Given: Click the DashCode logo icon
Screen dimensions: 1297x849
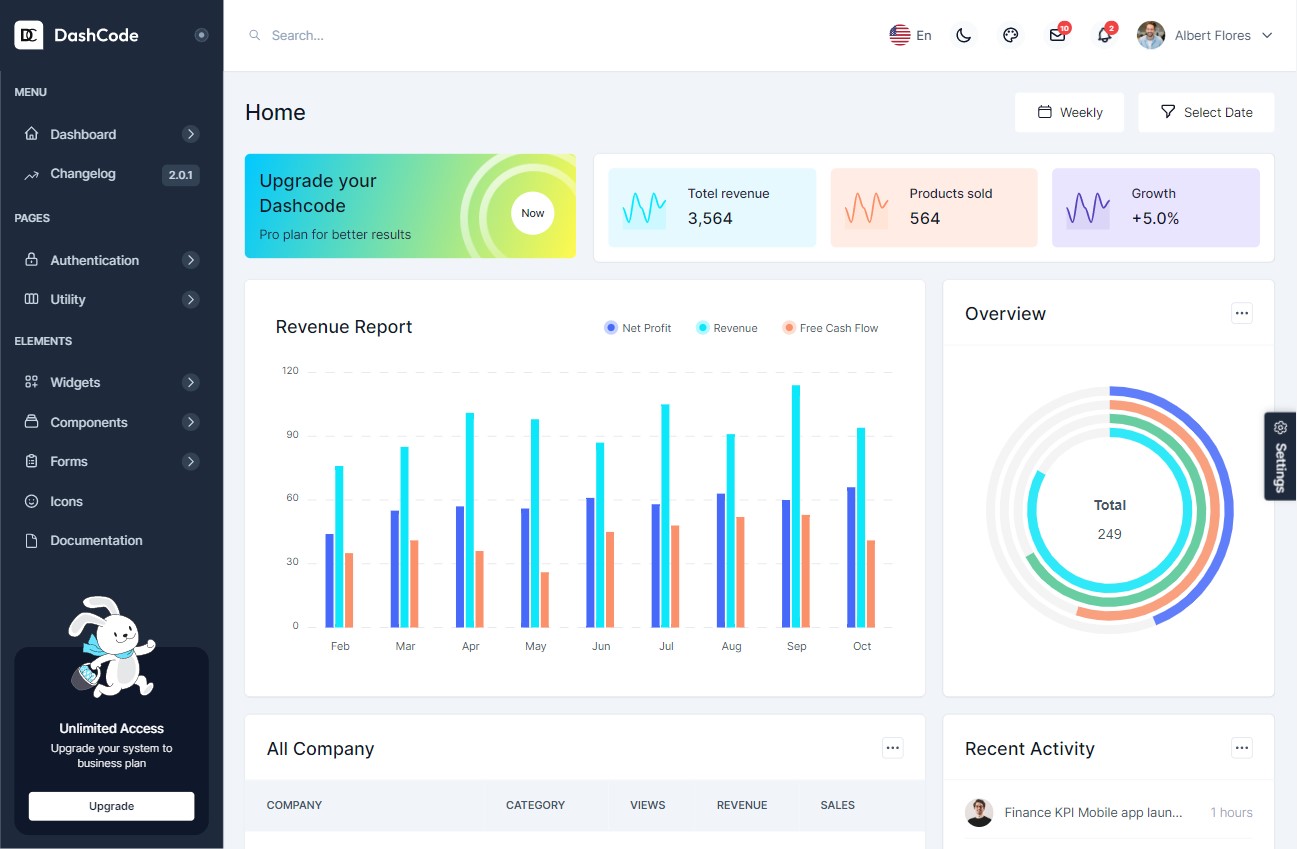Looking at the screenshot, I should click(28, 35).
